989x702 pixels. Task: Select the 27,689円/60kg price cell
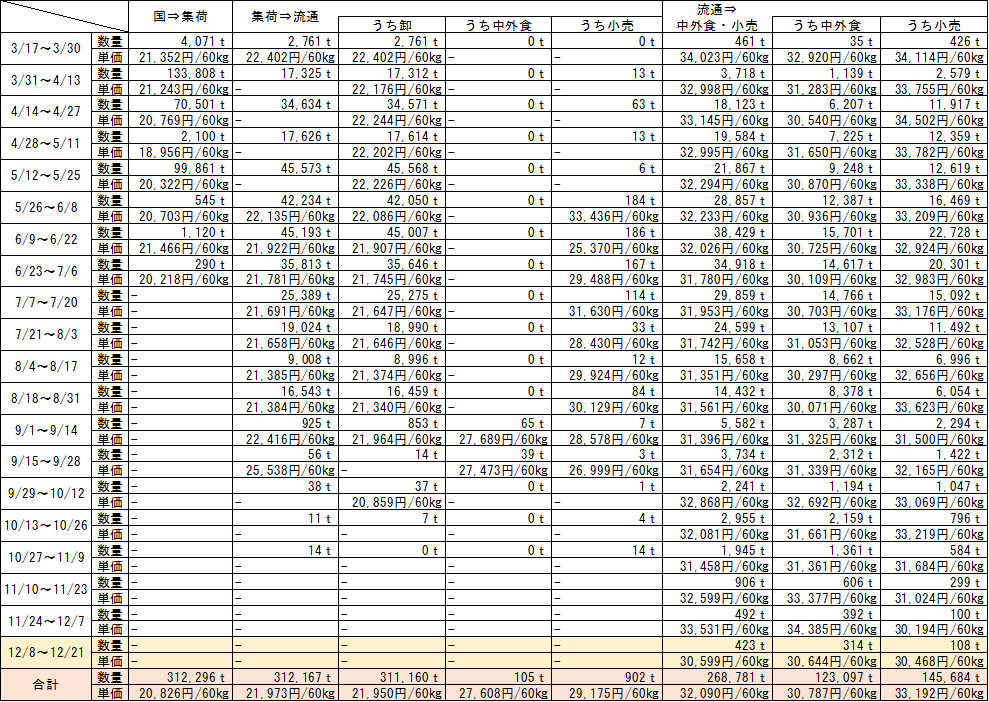(x=502, y=439)
